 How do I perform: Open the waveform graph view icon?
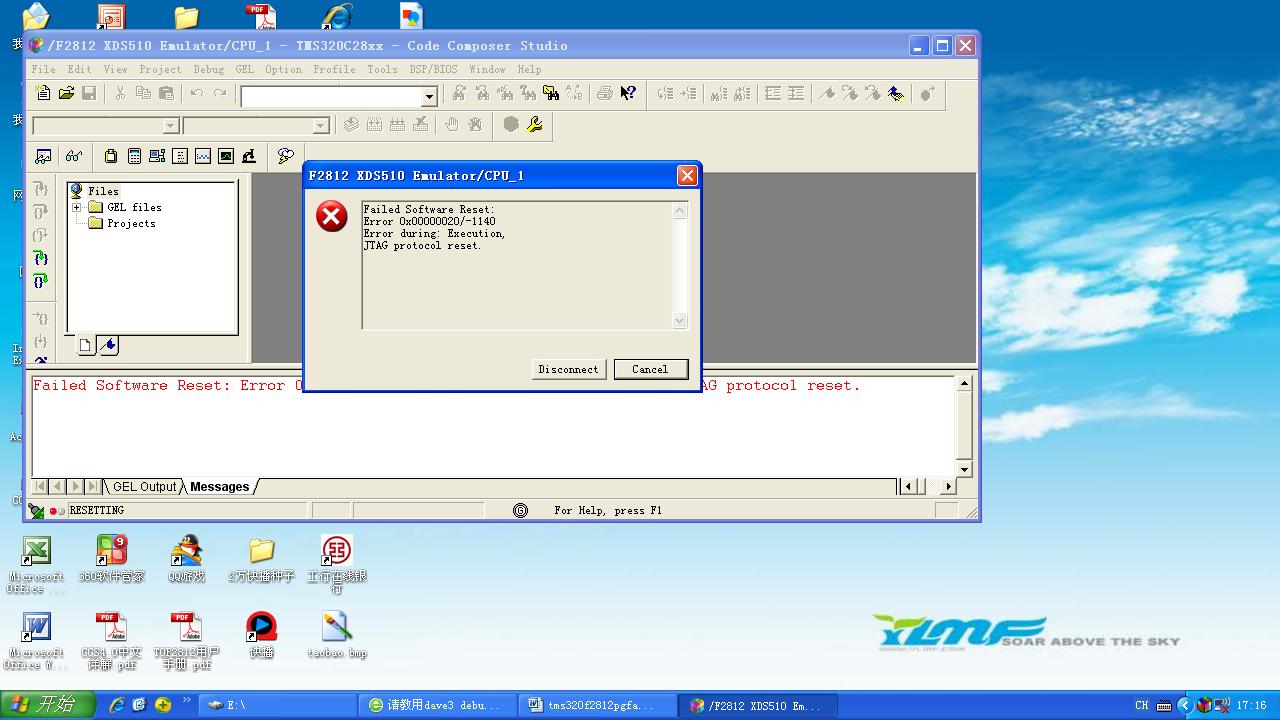point(203,156)
